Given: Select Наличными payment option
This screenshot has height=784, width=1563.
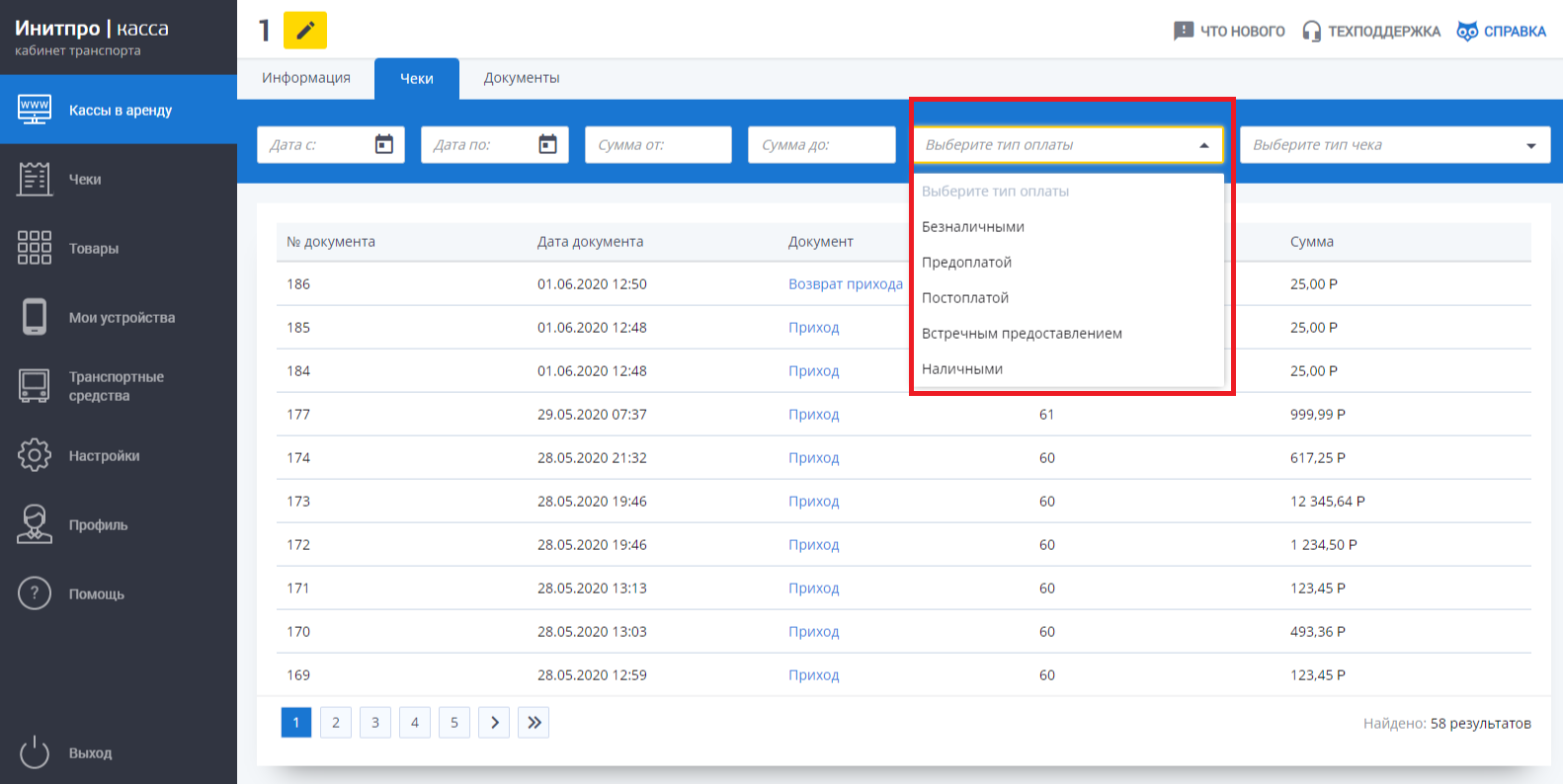Looking at the screenshot, I should click(x=1068, y=368).
